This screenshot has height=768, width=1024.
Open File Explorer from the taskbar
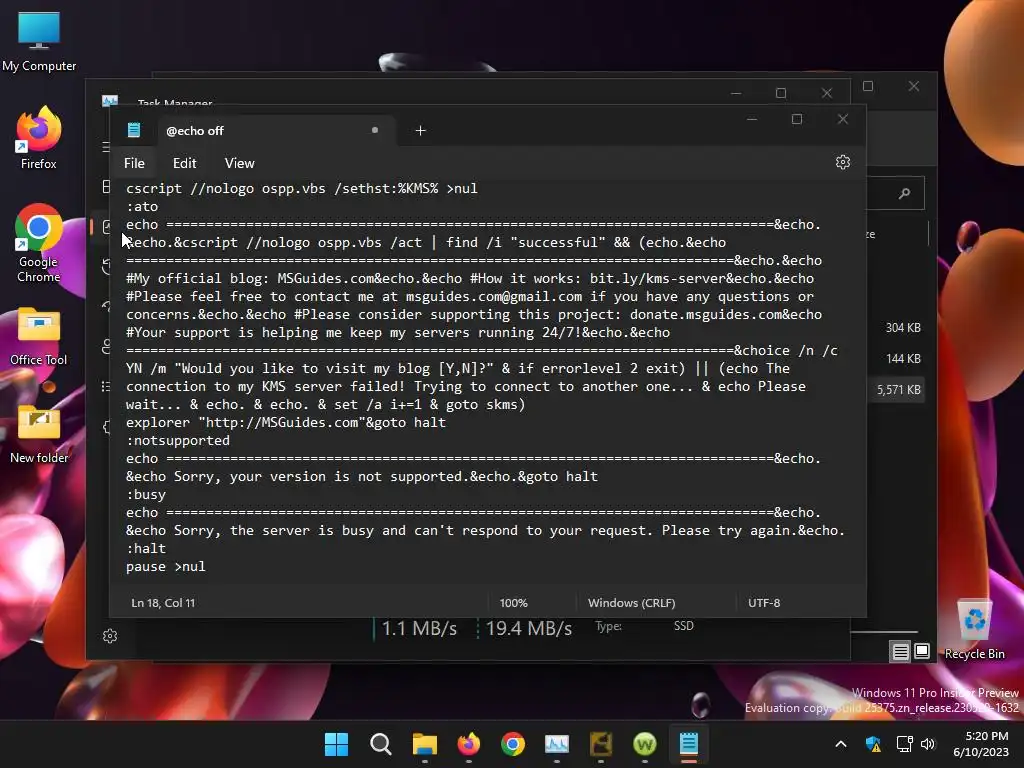tap(424, 744)
